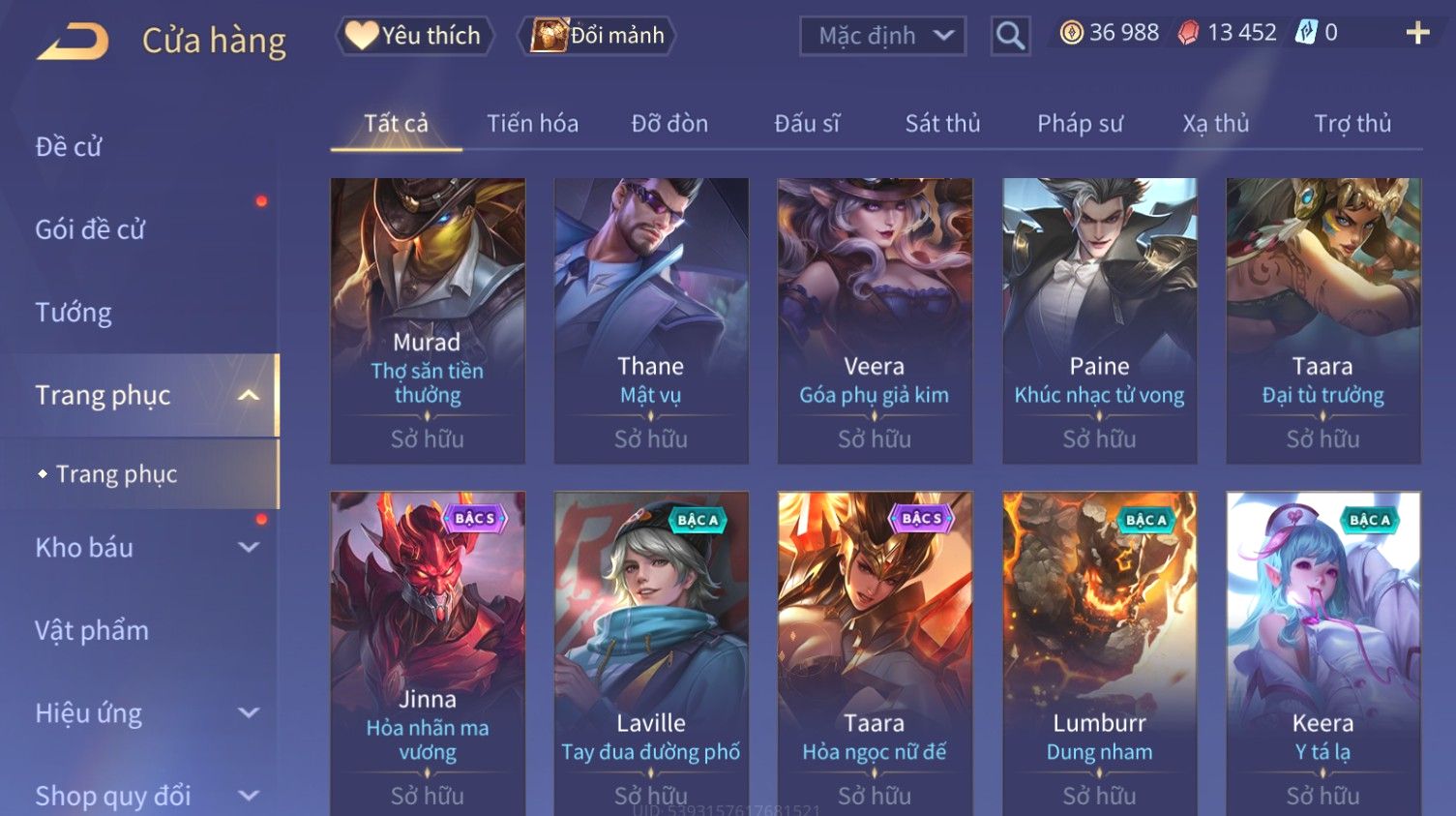1456x816 pixels.
Task: Tap the golden back arrow icon
Action: coord(73,41)
